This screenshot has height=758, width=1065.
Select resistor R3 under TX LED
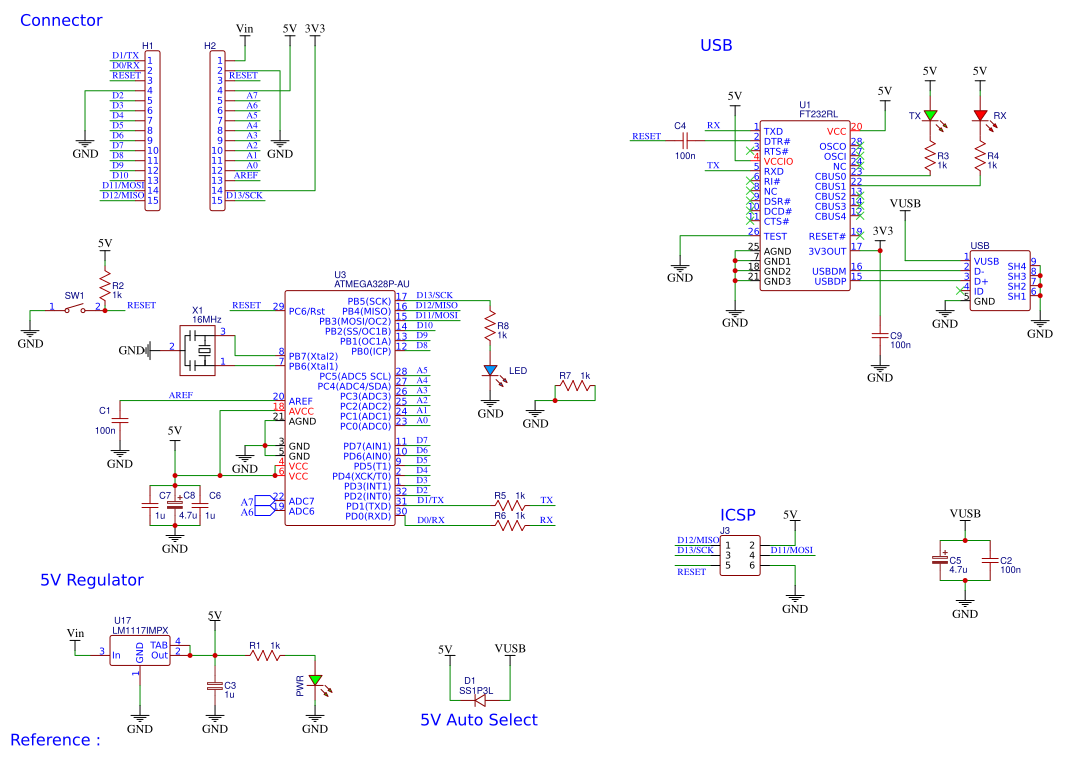pyautogui.click(x=930, y=156)
